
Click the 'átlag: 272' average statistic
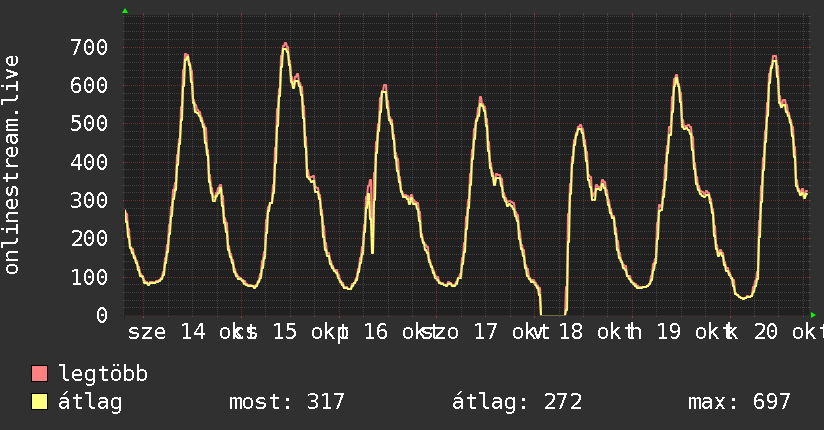pyautogui.click(x=517, y=402)
